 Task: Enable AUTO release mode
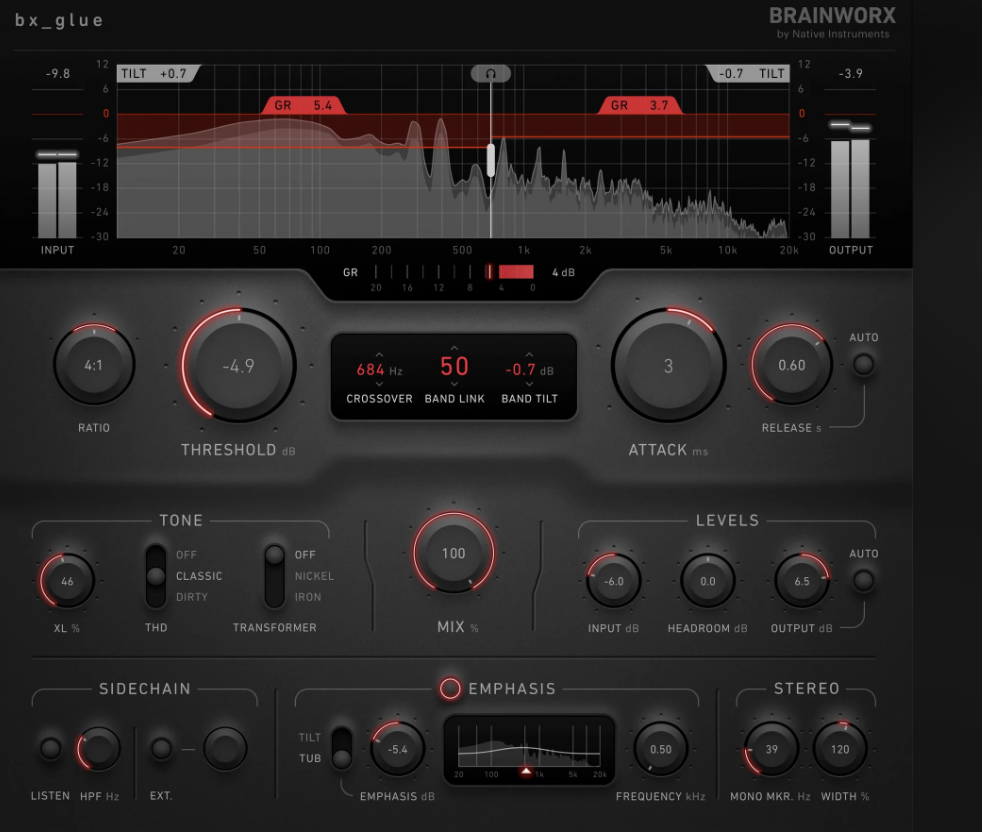pyautogui.click(x=863, y=366)
